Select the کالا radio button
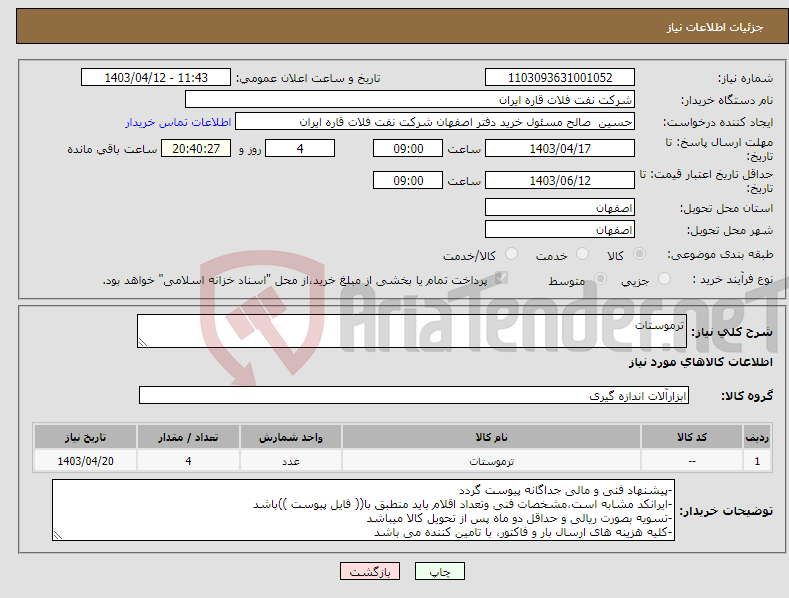This screenshot has width=789, height=598. [x=639, y=254]
